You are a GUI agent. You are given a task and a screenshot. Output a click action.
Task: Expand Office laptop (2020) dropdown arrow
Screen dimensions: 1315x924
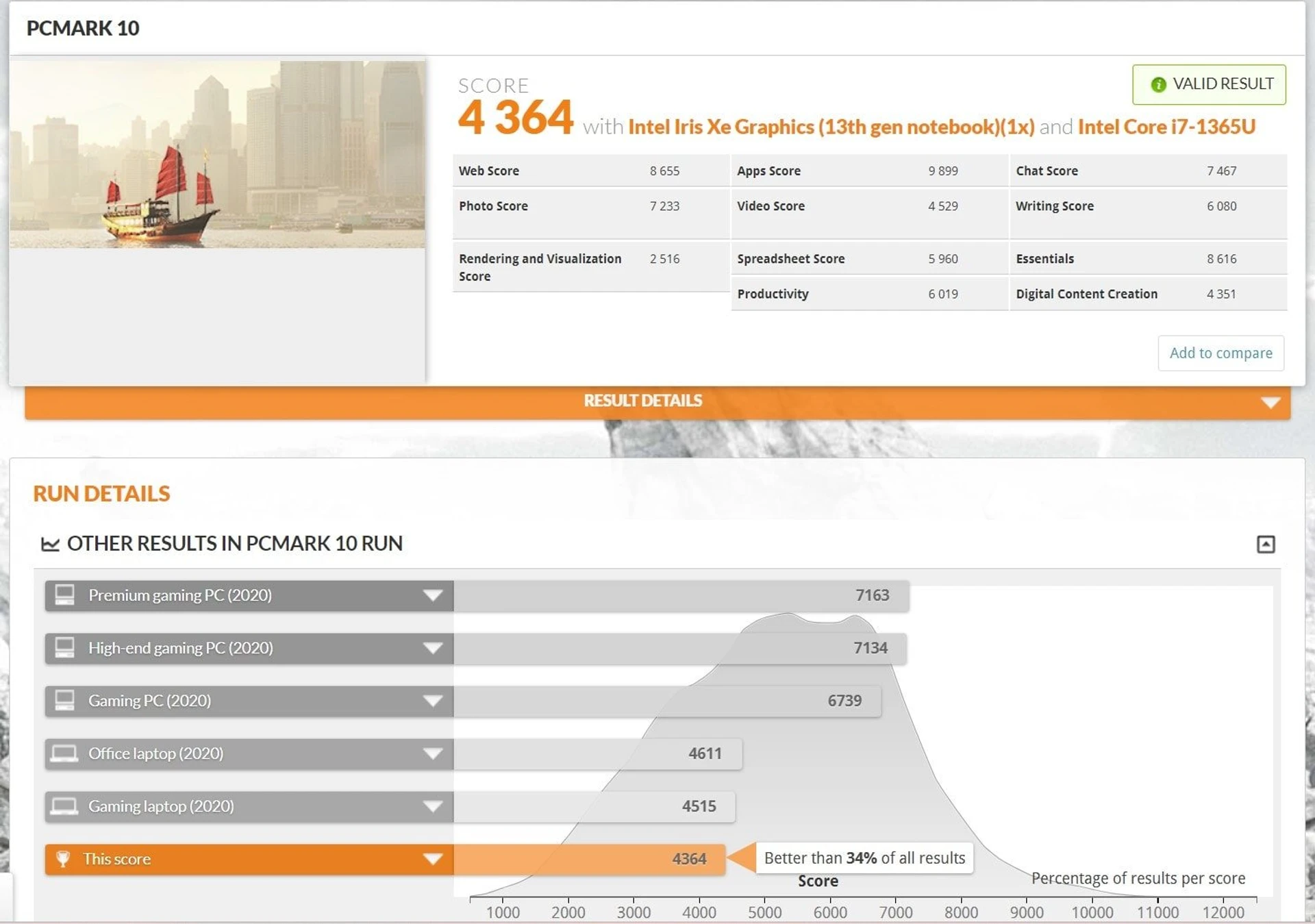[x=432, y=753]
